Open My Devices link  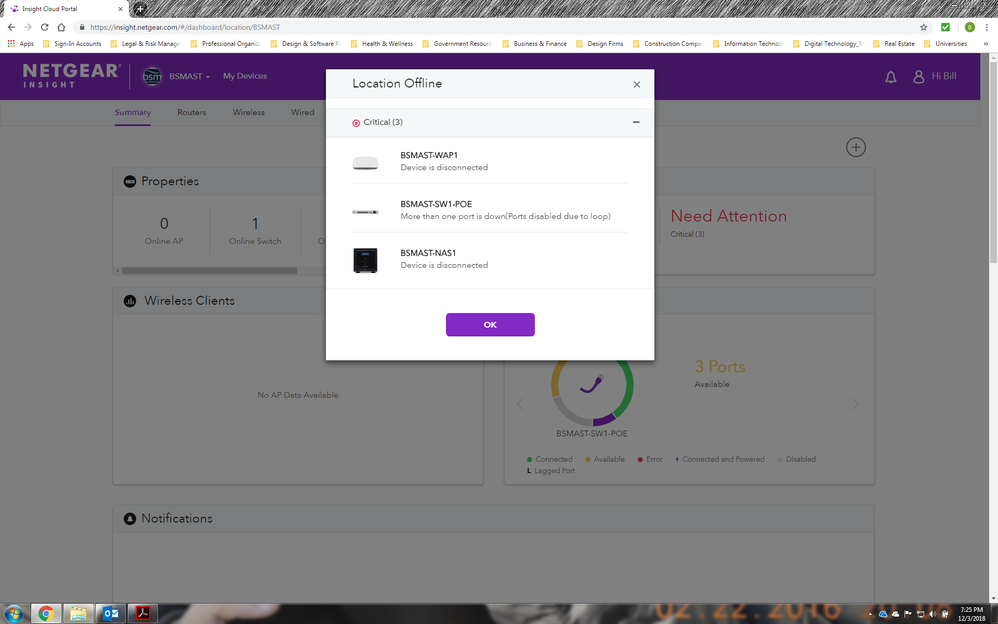point(244,76)
